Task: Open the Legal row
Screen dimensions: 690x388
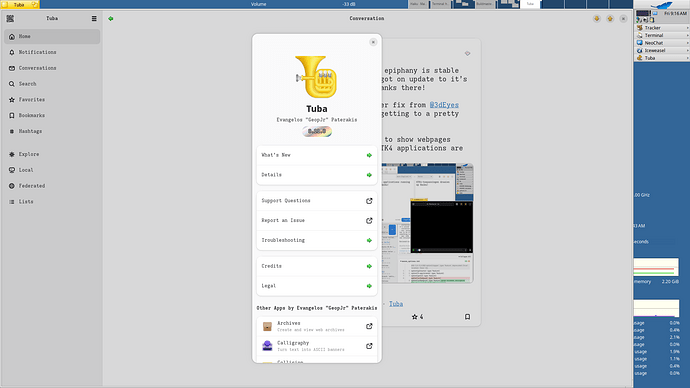Action: tap(317, 286)
